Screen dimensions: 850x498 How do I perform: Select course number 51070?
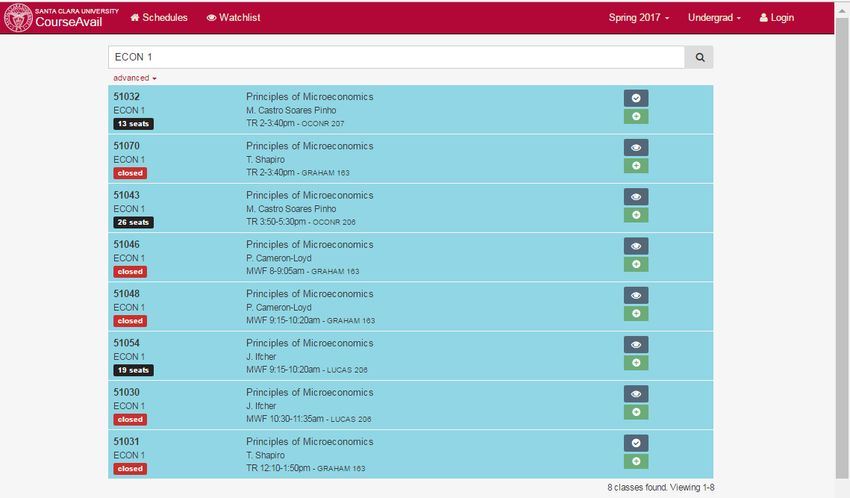click(126, 146)
